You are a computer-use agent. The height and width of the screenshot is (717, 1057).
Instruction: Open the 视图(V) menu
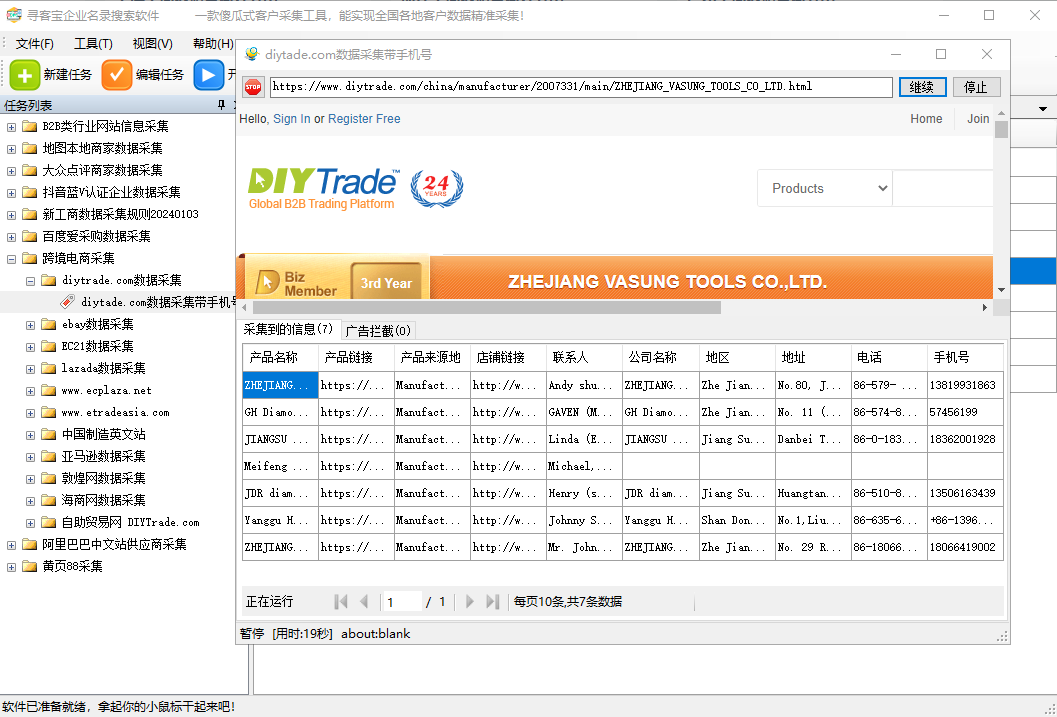coord(152,44)
